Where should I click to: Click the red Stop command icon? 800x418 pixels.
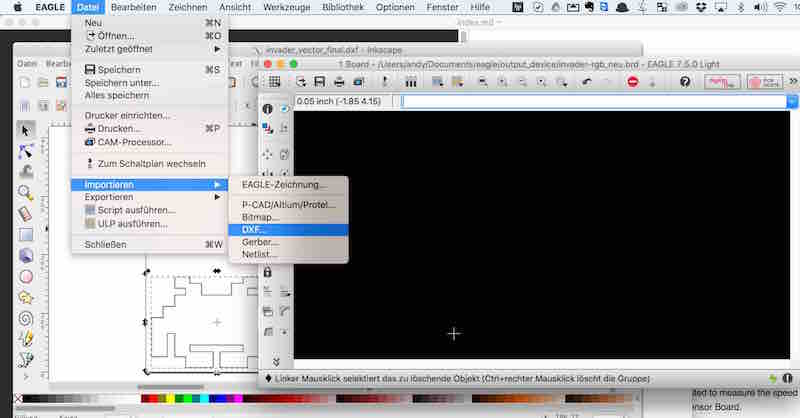coord(633,82)
